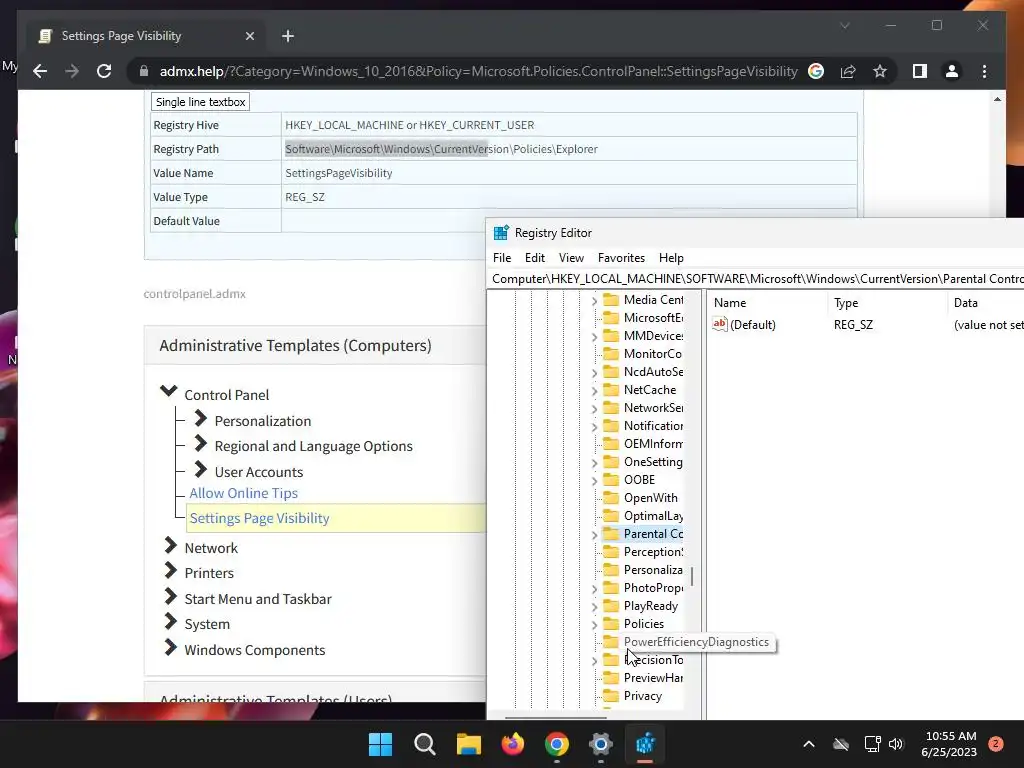Click the SettingsPageVisibility value name cell
The image size is (1024, 768).
pyautogui.click(x=569, y=173)
